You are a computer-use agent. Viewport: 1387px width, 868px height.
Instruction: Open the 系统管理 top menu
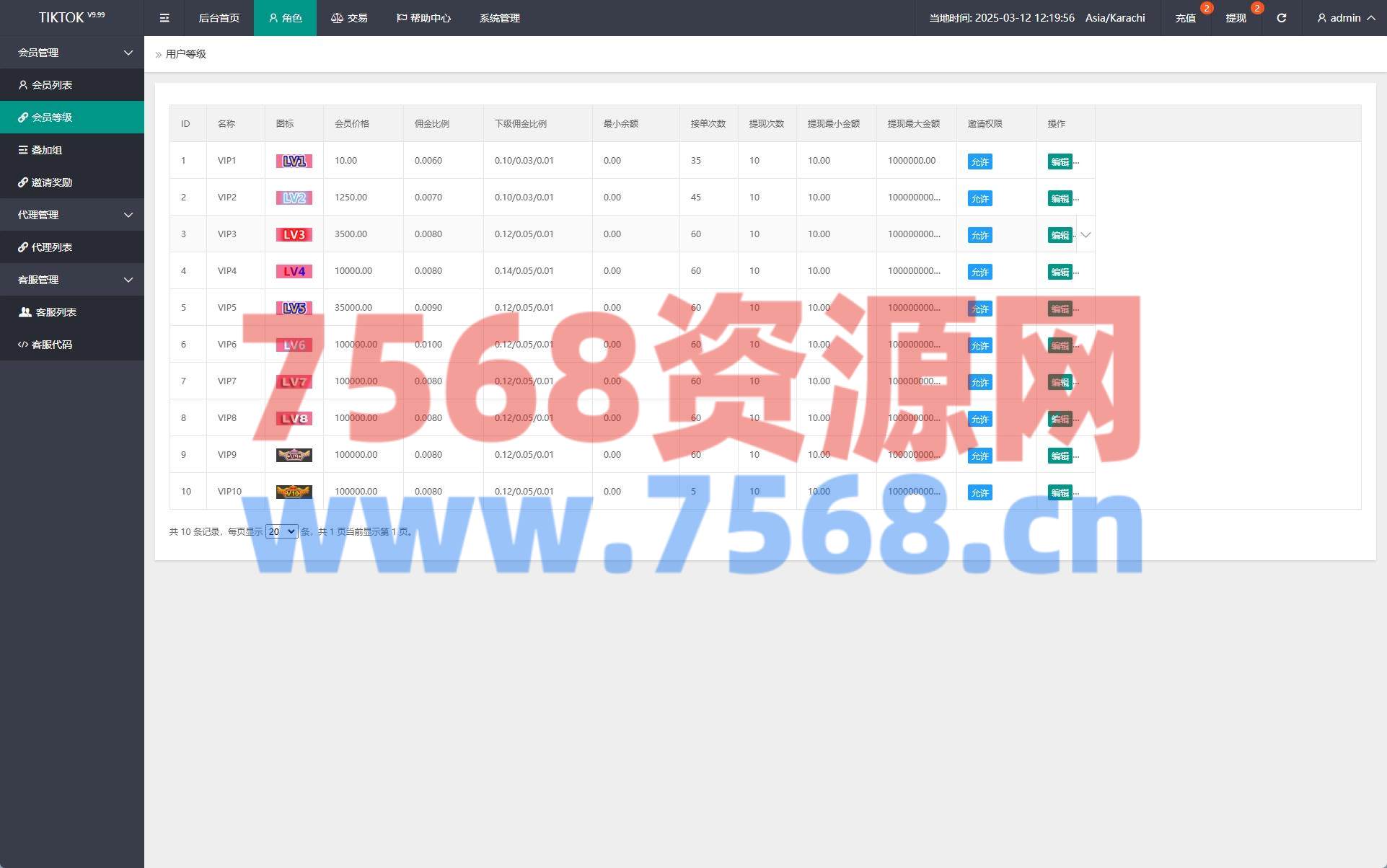[499, 18]
